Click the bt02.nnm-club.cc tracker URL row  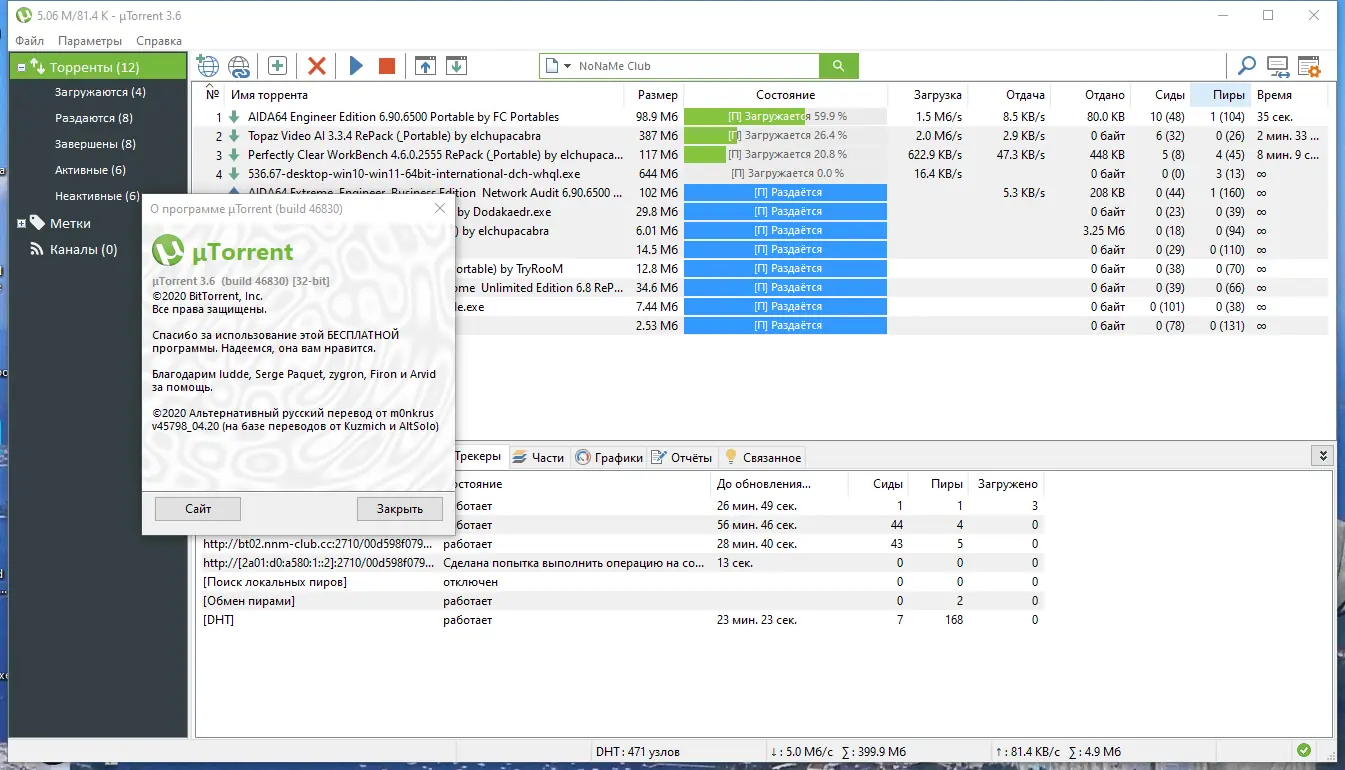620,544
